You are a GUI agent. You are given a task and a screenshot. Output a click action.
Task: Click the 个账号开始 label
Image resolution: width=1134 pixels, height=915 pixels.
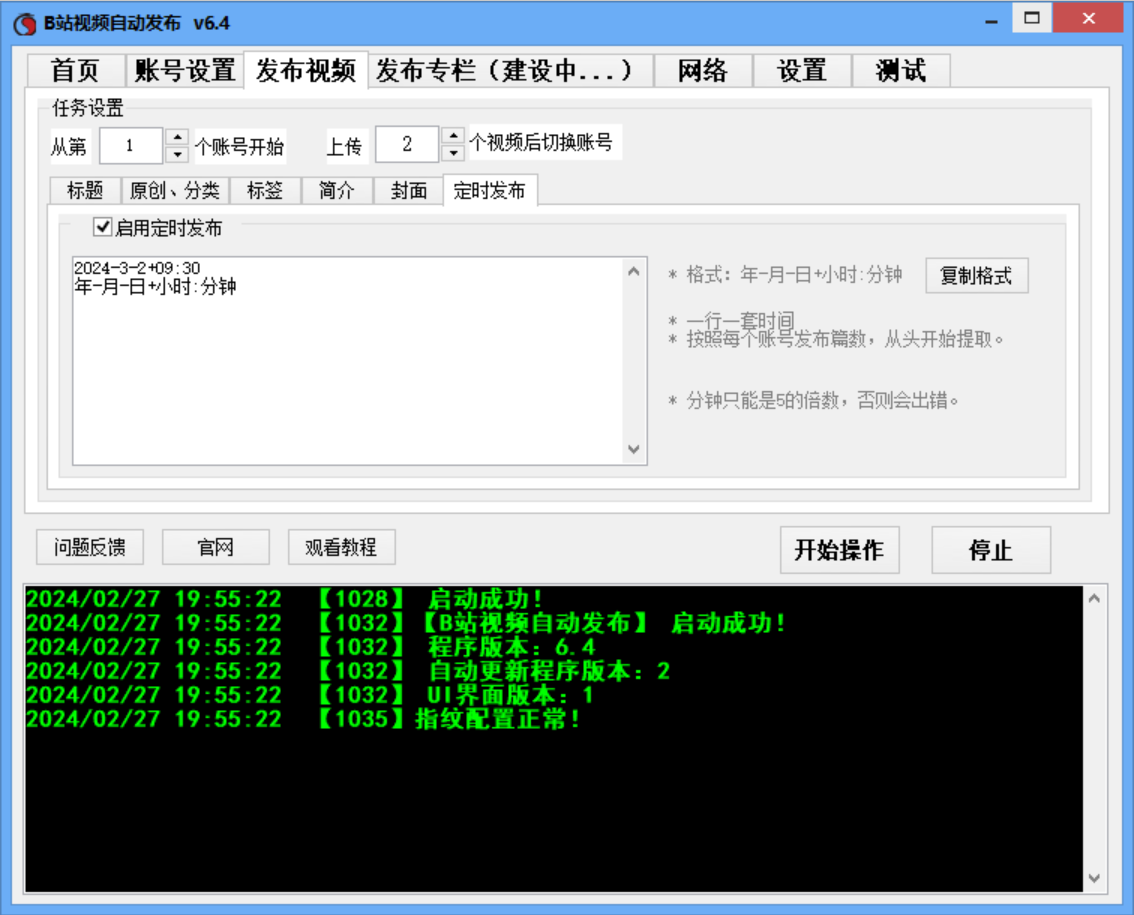click(x=239, y=147)
